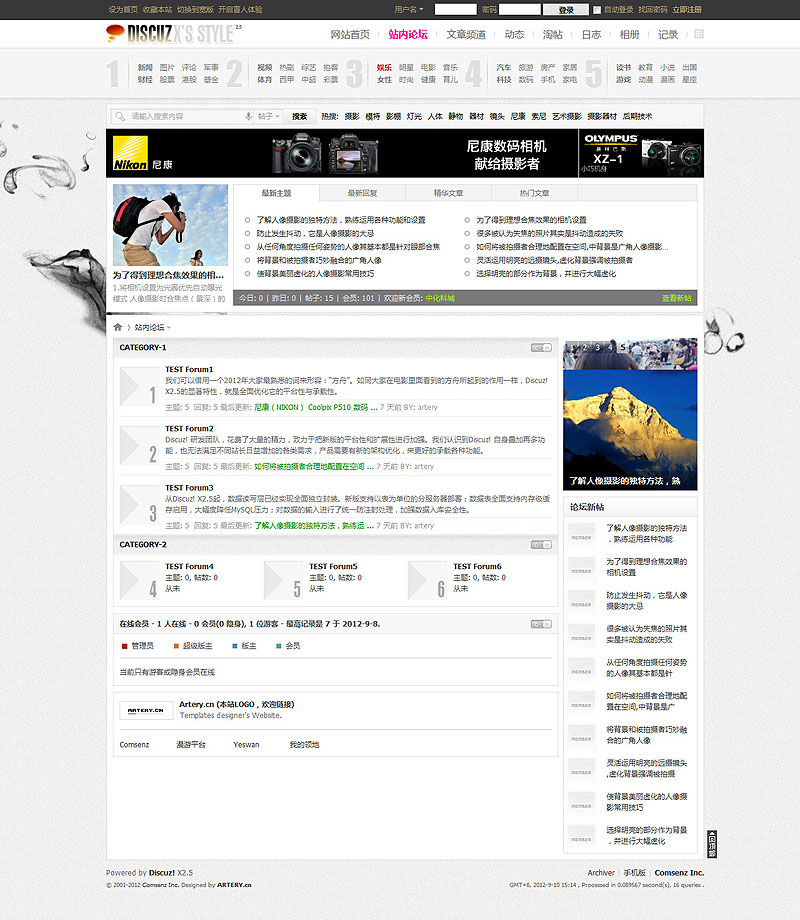The width and height of the screenshot is (800, 920).
Task: Switch to the 精华文章 tab
Action: click(x=448, y=193)
